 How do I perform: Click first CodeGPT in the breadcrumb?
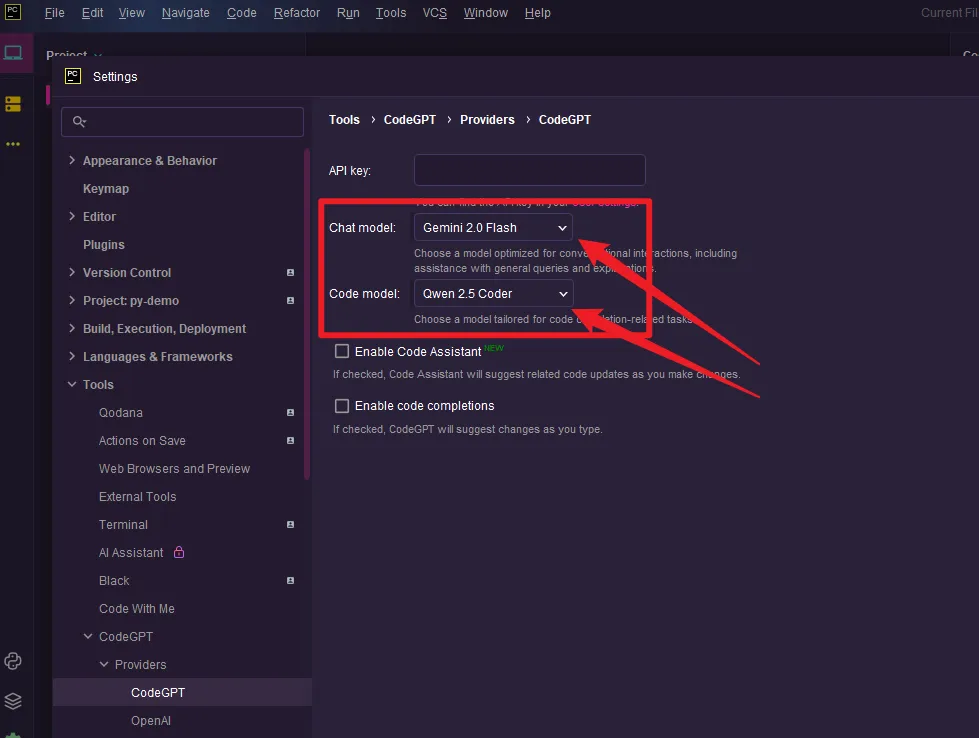pos(410,119)
